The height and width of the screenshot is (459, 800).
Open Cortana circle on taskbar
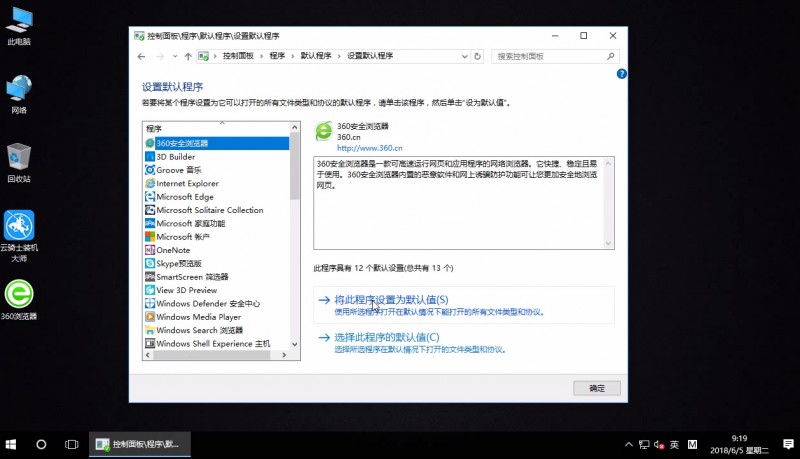click(41, 444)
